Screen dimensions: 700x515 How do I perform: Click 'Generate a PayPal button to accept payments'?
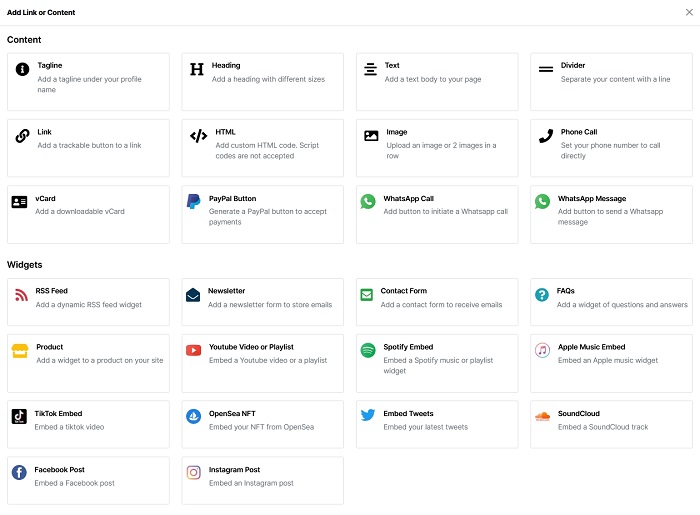click(268, 217)
